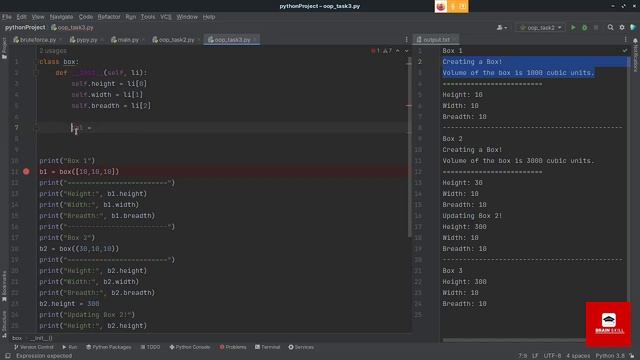Close the oop_task3.py tab
The image size is (640, 360).
255,40
